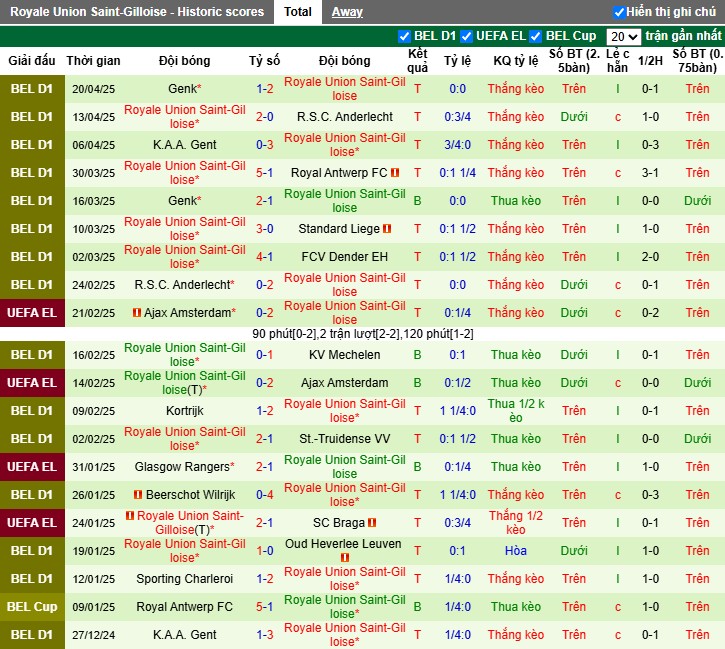
Task: Open Kortrijk team link
Action: pyautogui.click(x=184, y=411)
